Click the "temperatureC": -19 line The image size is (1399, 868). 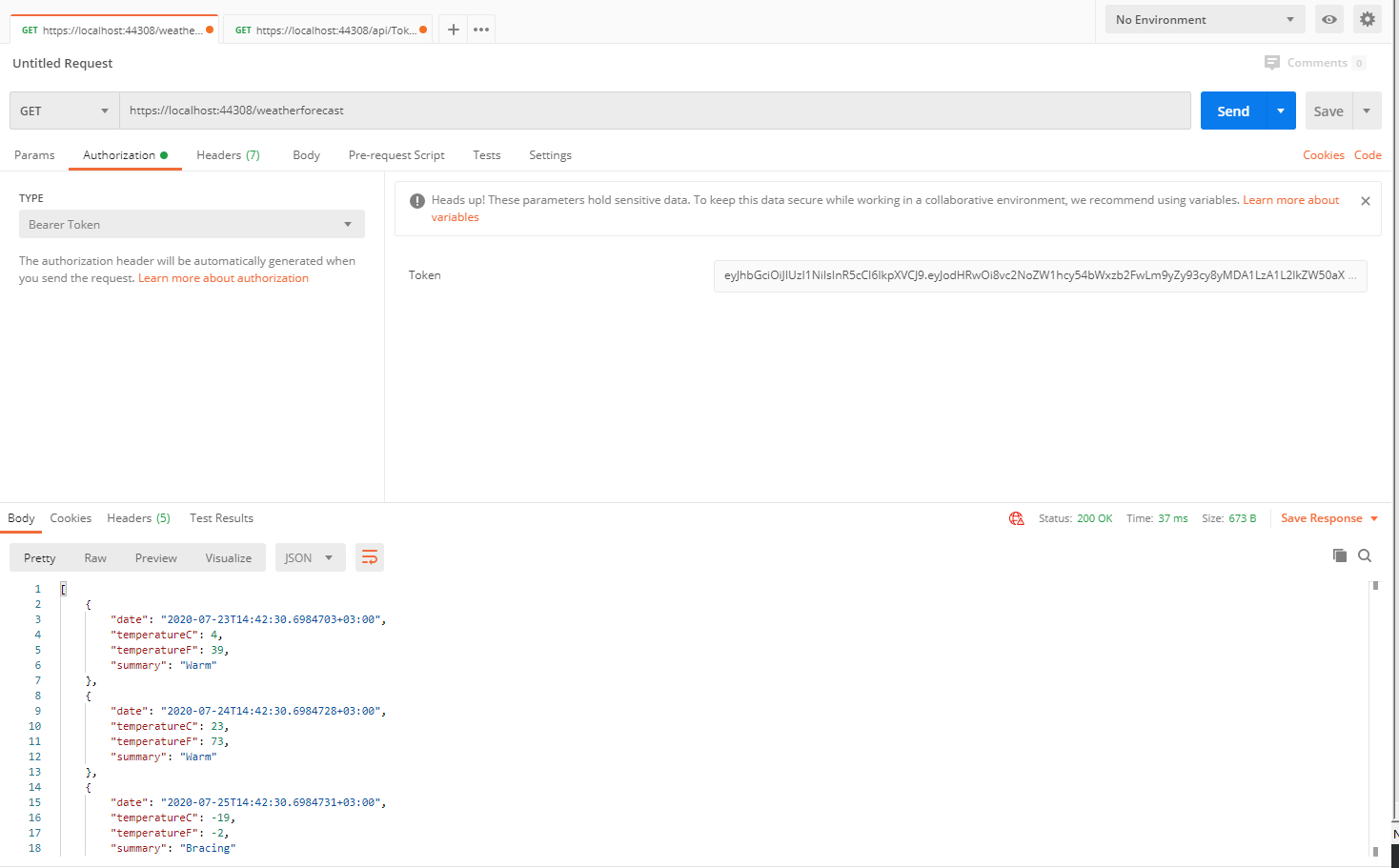pyautogui.click(x=172, y=818)
